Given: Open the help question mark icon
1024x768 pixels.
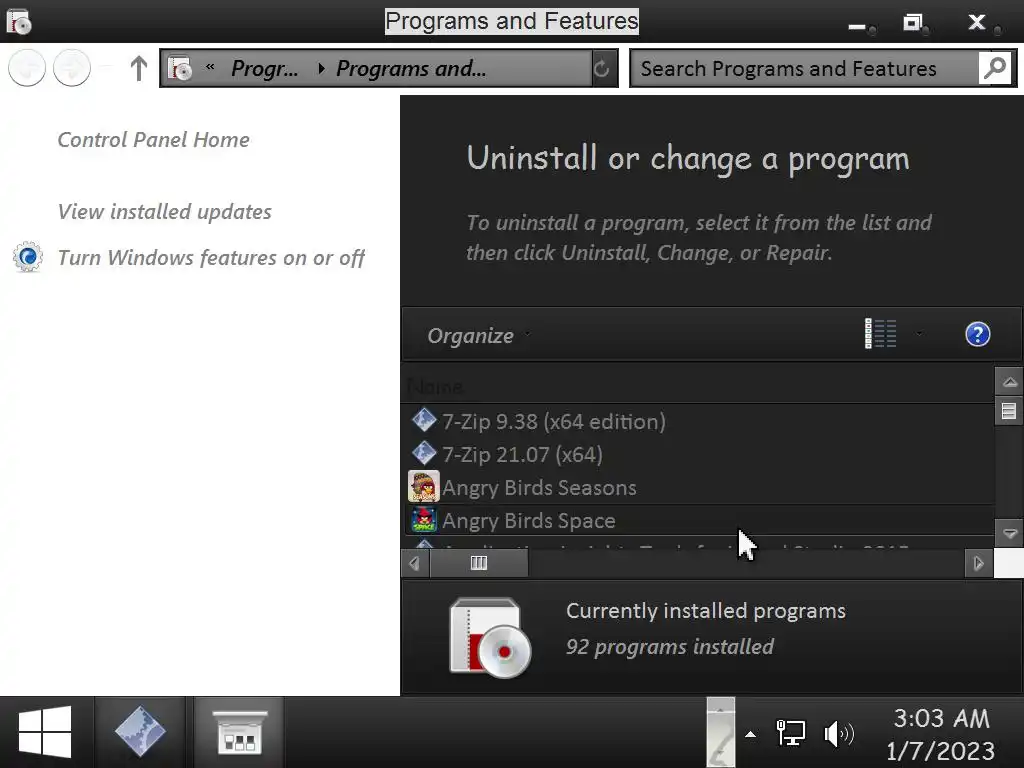Looking at the screenshot, I should pos(978,334).
